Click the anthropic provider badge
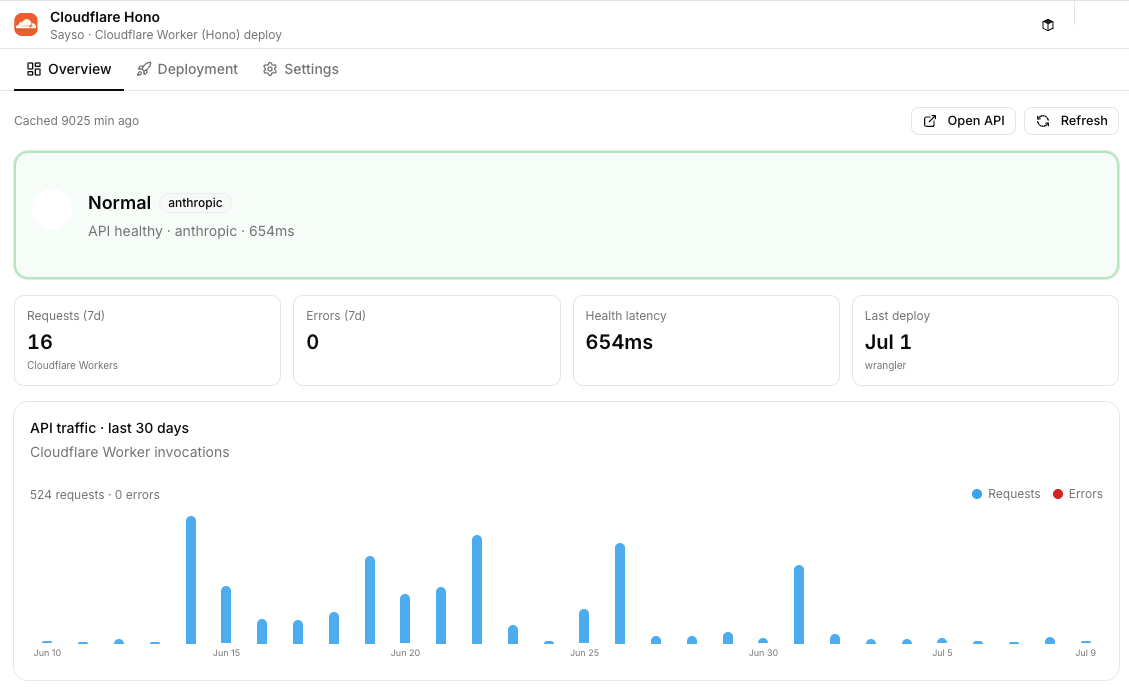 (x=195, y=203)
